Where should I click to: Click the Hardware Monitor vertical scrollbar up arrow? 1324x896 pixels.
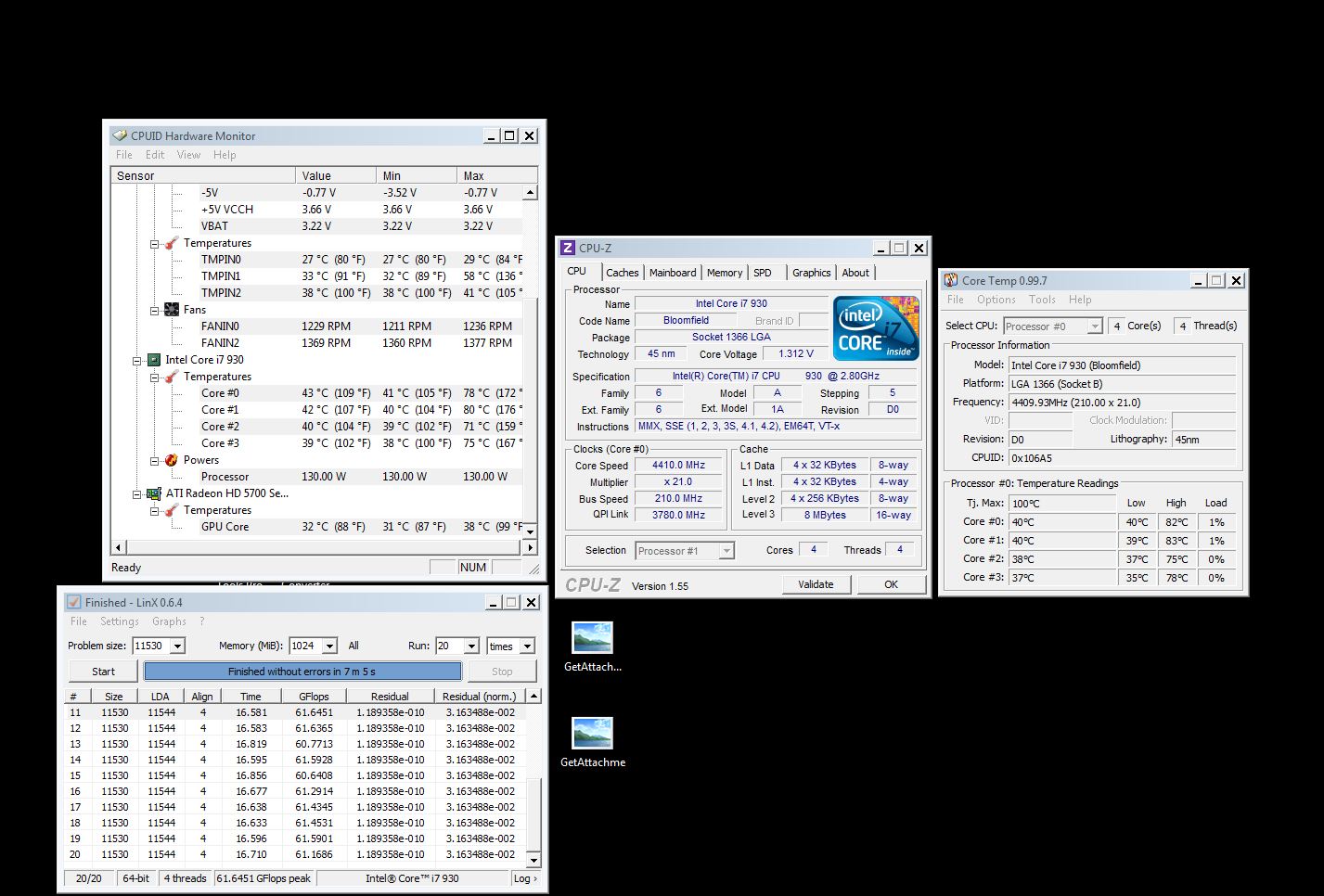[x=531, y=193]
